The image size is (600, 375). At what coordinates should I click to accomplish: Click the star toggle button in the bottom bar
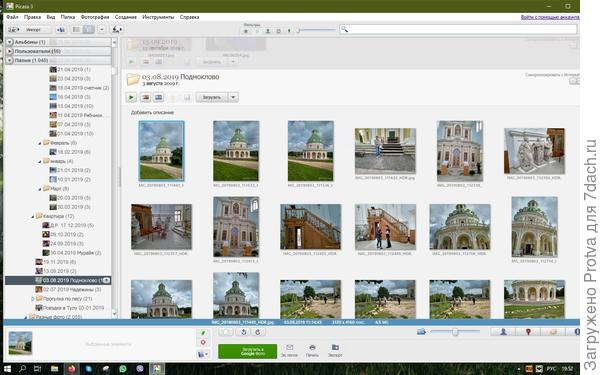[225, 332]
